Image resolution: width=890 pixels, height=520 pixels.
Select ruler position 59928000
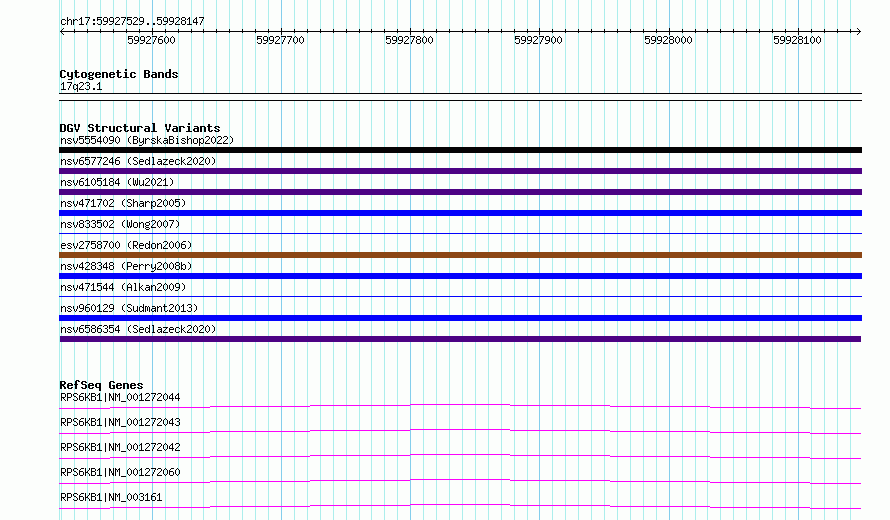(x=668, y=40)
